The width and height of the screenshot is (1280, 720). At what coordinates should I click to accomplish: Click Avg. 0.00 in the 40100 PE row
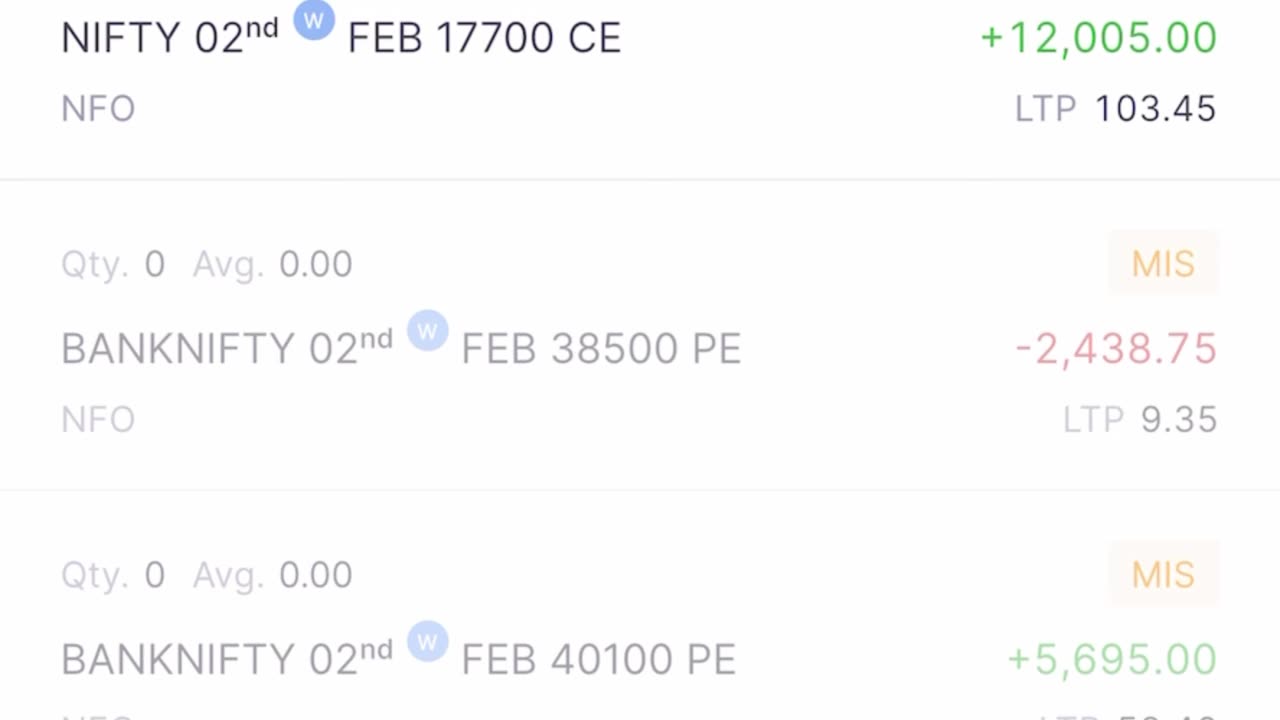273,575
